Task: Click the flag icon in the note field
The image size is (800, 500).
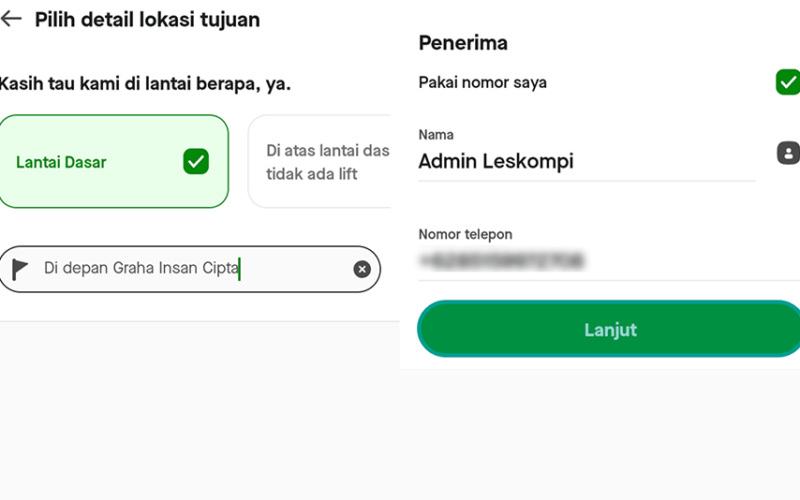Action: click(x=20, y=269)
